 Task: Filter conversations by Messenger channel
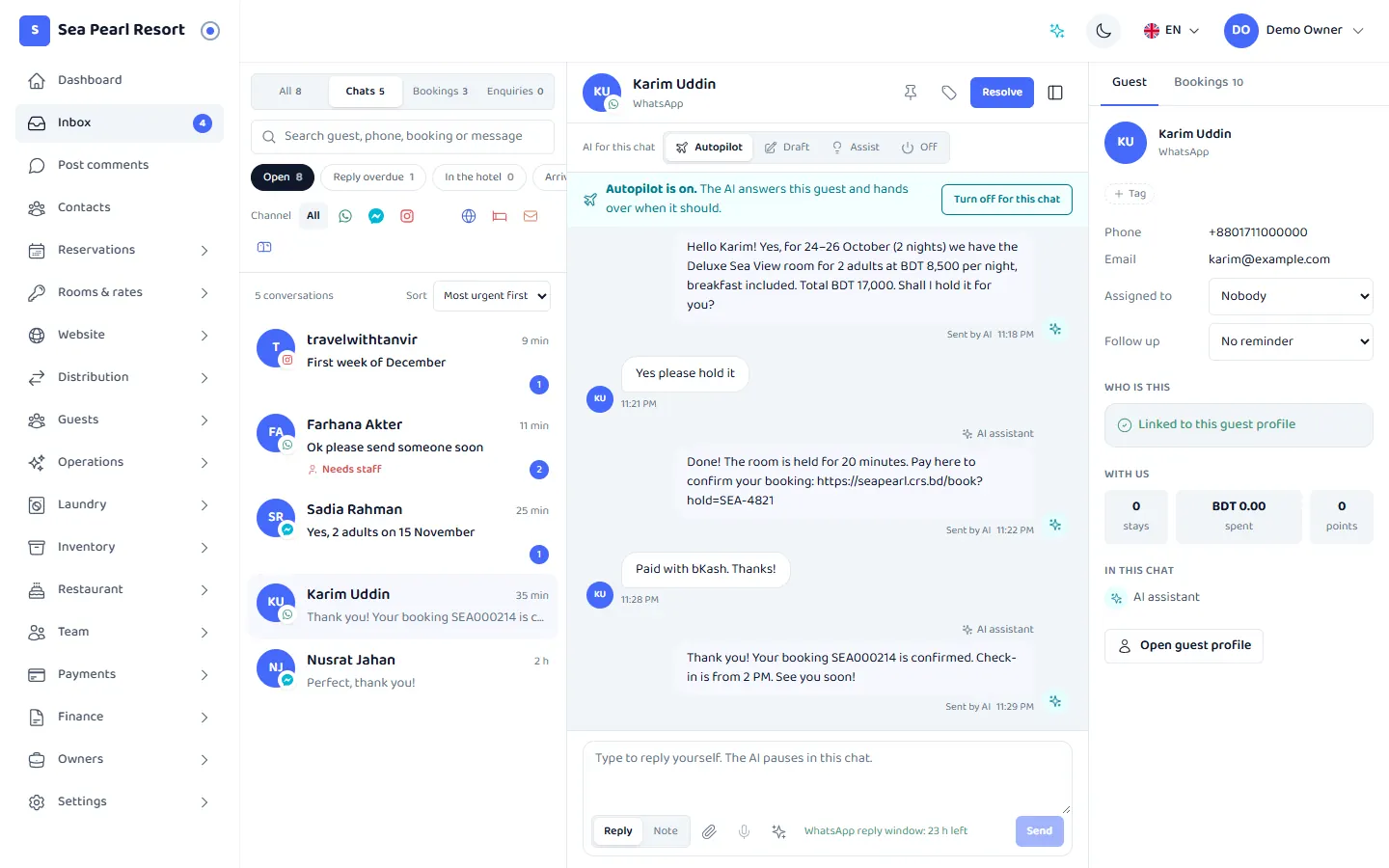click(376, 216)
